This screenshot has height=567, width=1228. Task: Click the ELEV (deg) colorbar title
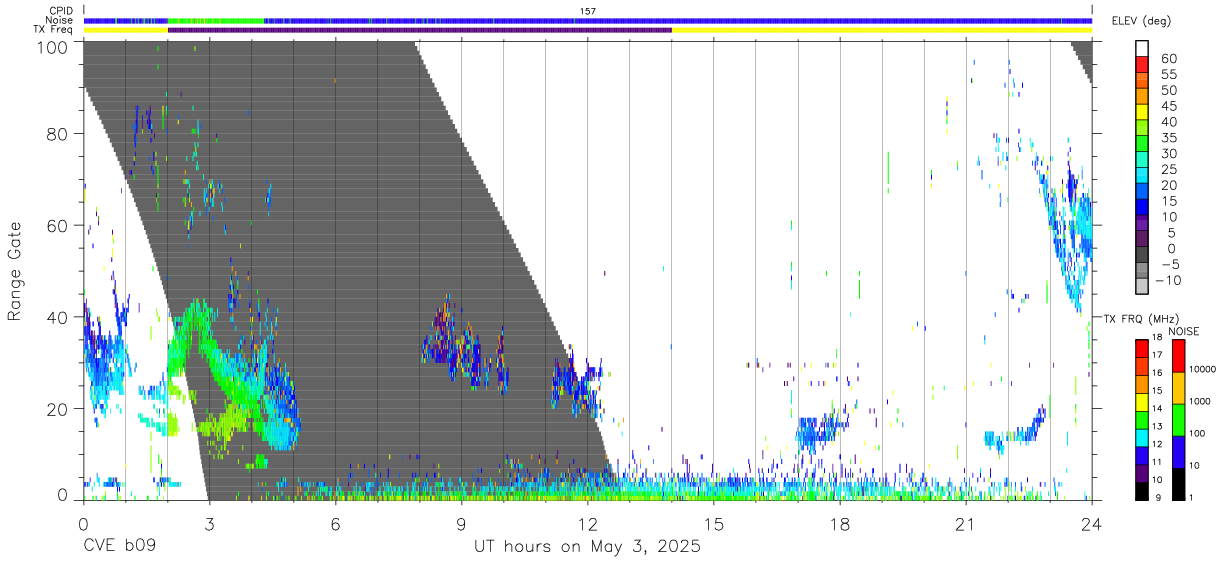(x=1141, y=21)
